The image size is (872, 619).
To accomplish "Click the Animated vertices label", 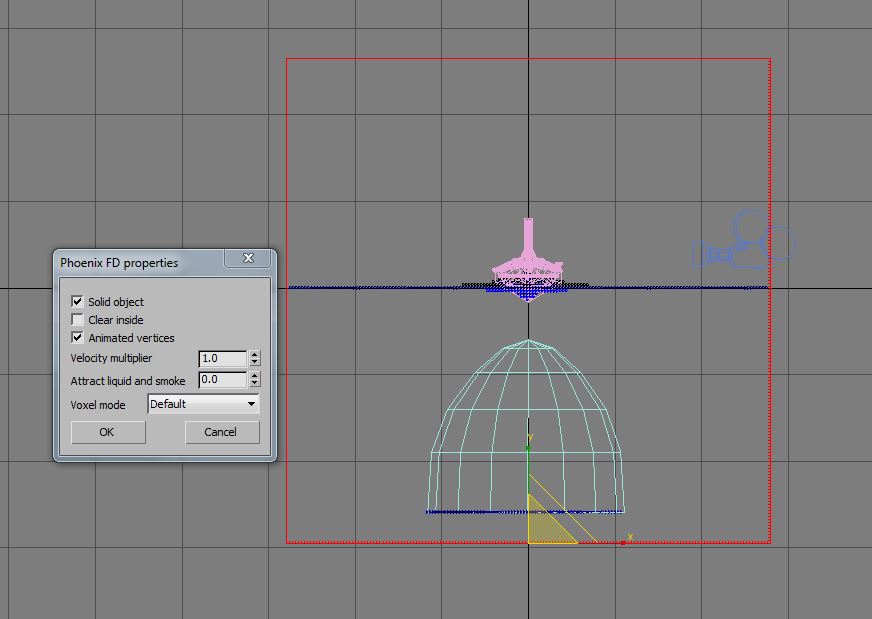I will (131, 338).
